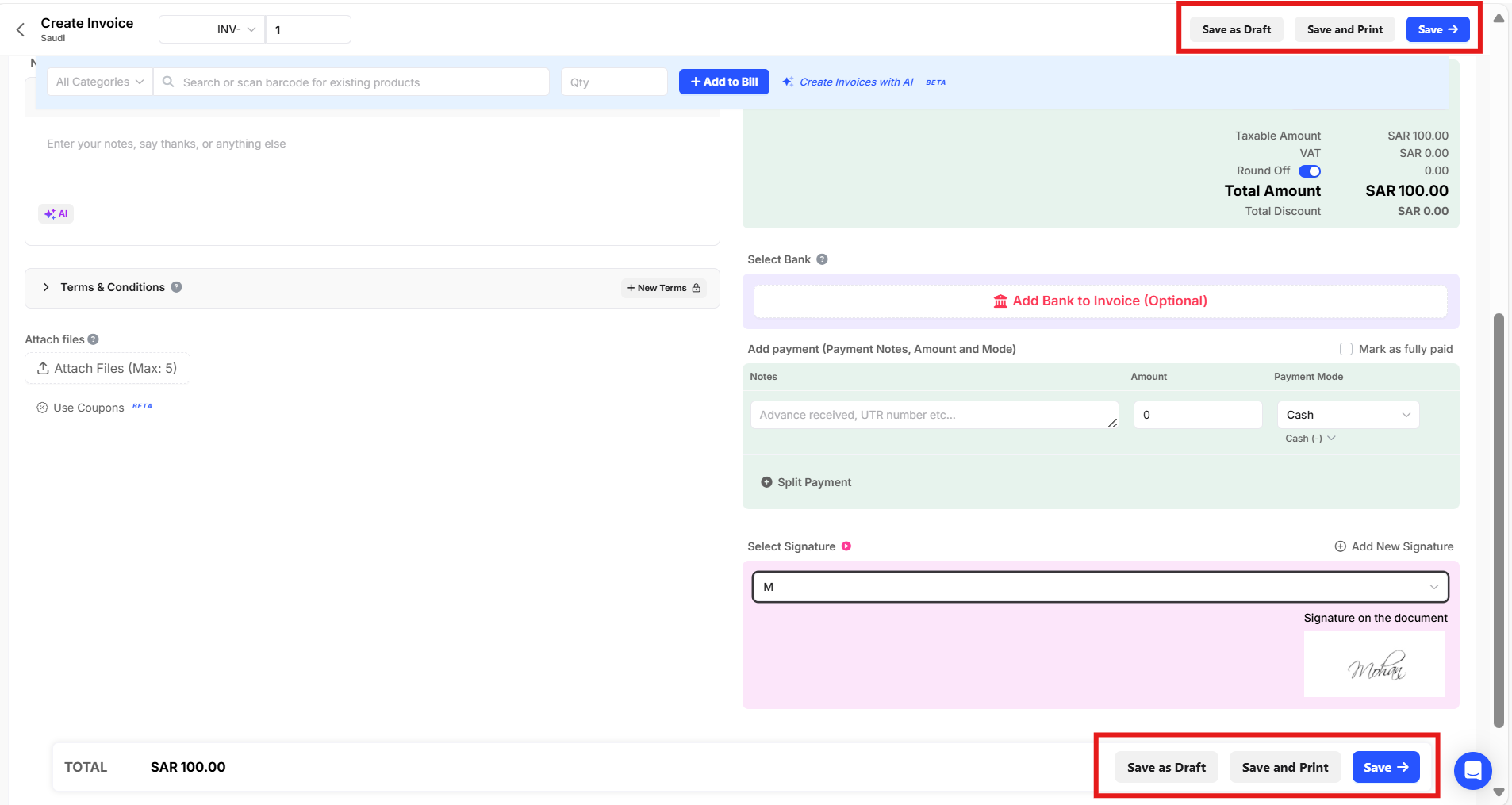Open the All Categories dropdown
This screenshot has width=1512, height=805.
(100, 82)
